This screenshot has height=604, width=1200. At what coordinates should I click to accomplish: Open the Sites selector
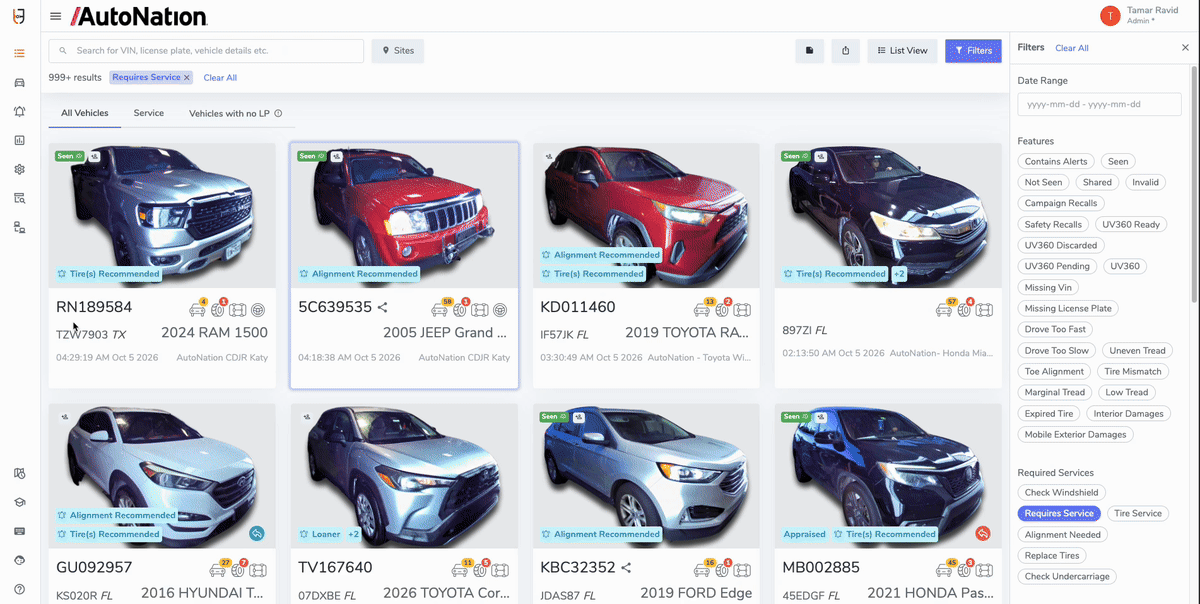[398, 51]
